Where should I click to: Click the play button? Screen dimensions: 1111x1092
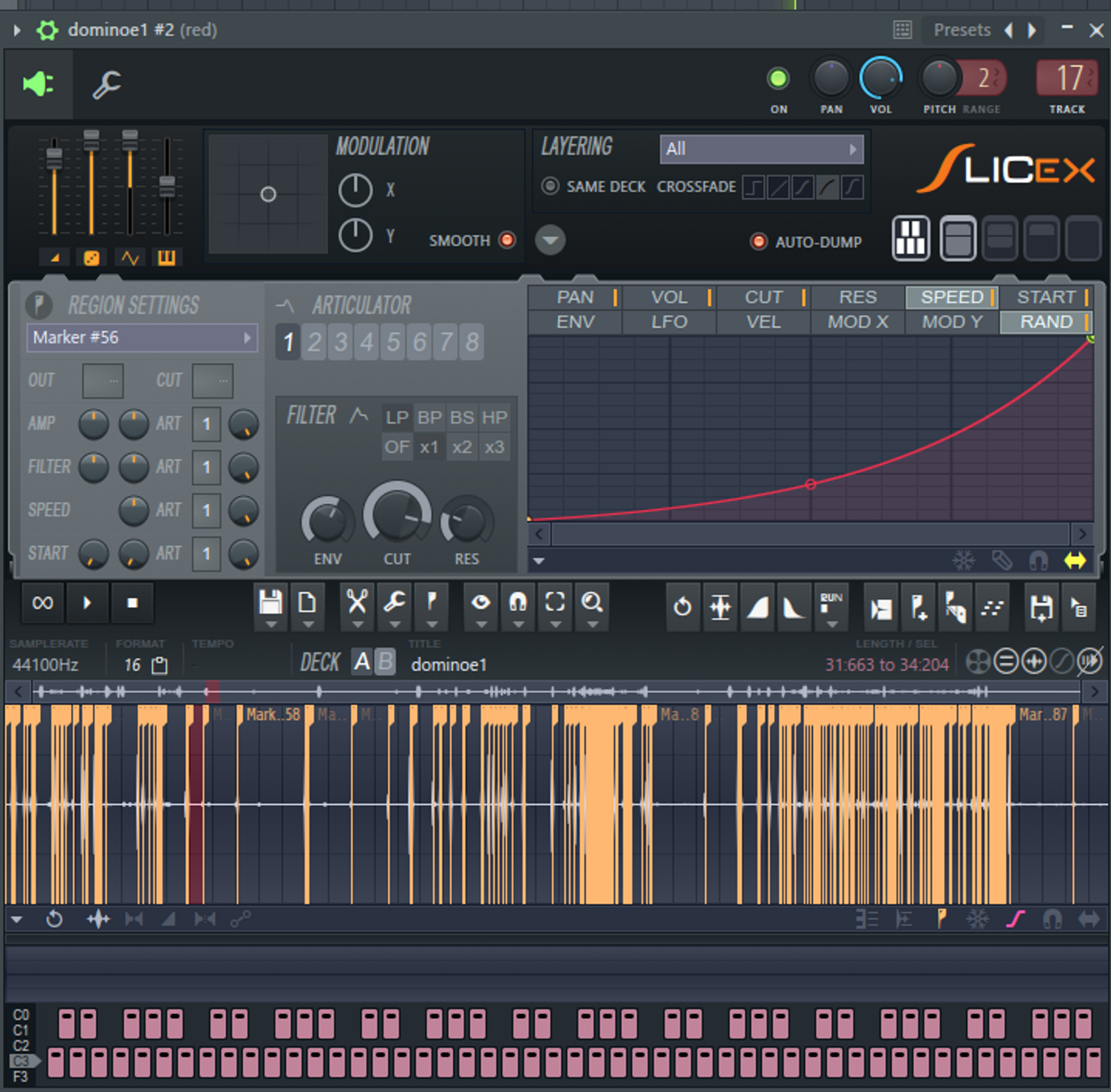click(87, 603)
